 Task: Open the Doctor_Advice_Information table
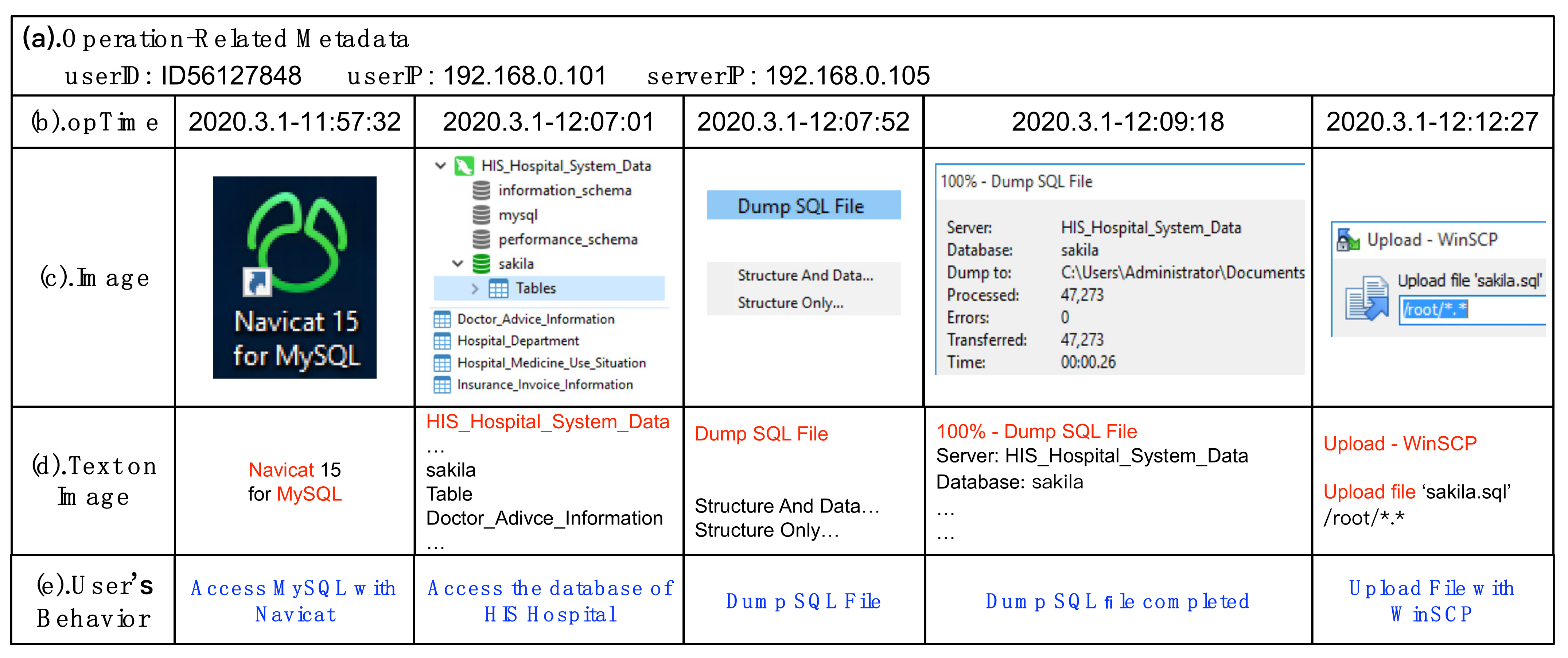(x=535, y=319)
